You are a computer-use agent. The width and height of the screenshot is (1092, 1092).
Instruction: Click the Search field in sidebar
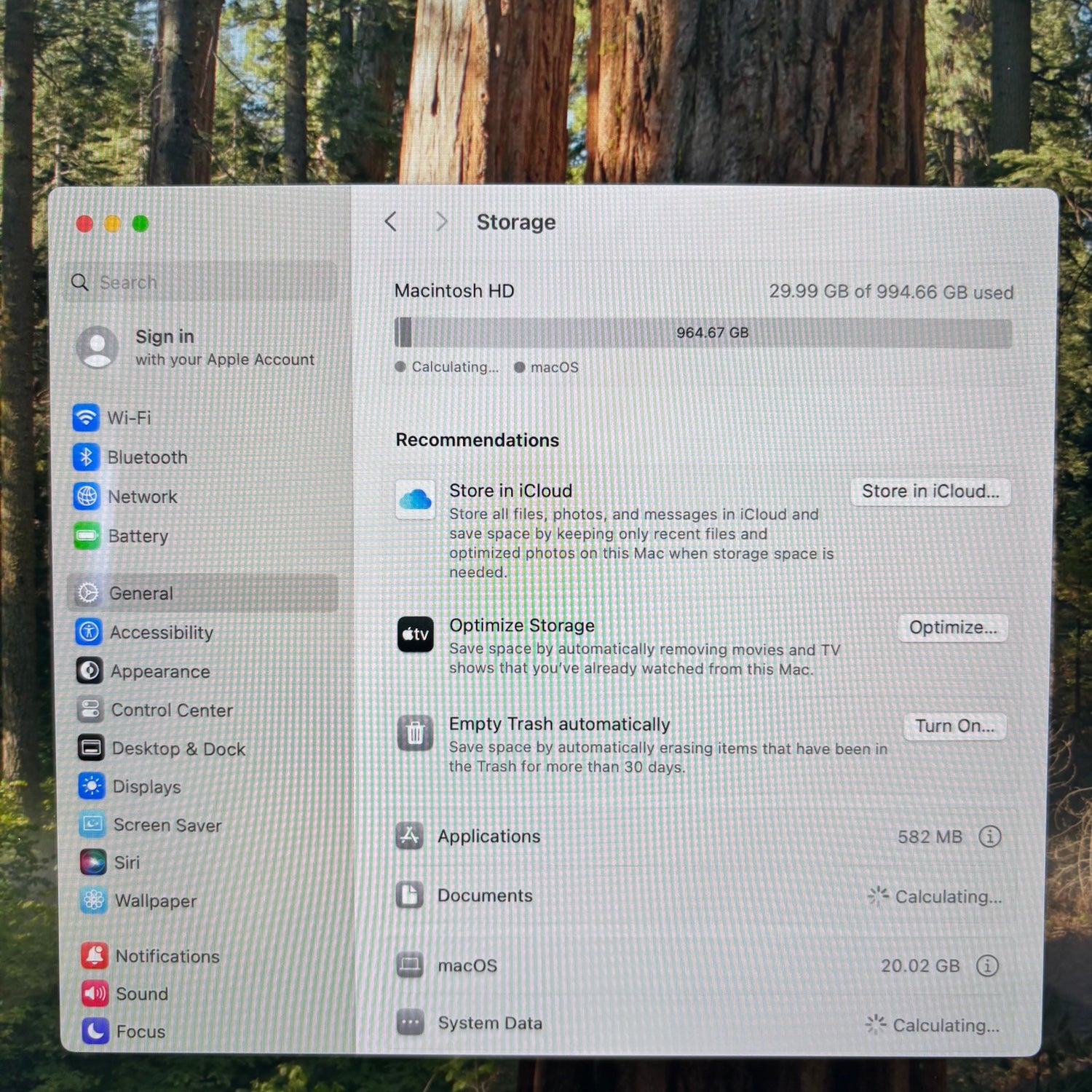pyautogui.click(x=201, y=282)
